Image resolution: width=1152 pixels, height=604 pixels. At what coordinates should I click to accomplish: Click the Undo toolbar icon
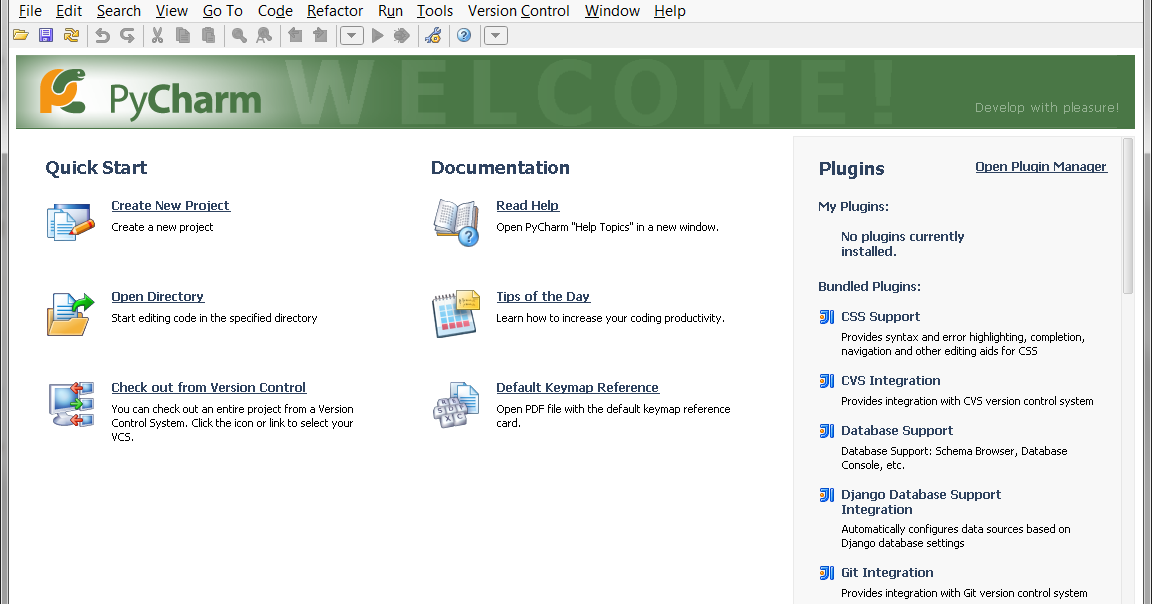102,35
